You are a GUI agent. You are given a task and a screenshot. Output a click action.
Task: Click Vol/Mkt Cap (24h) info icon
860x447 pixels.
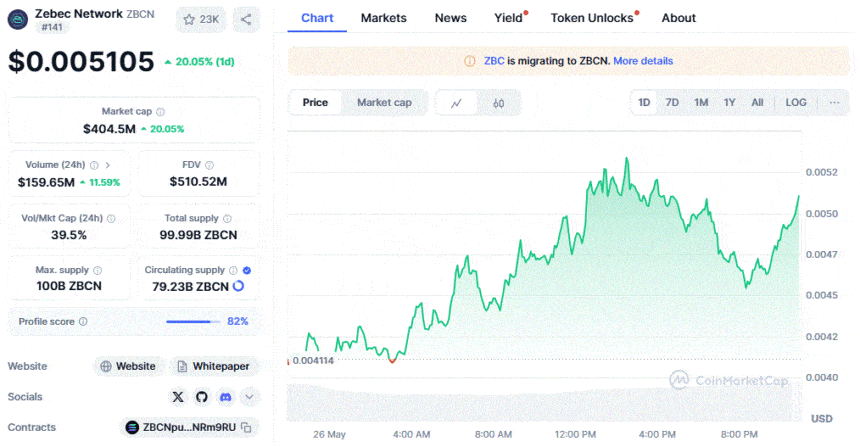[x=111, y=219]
